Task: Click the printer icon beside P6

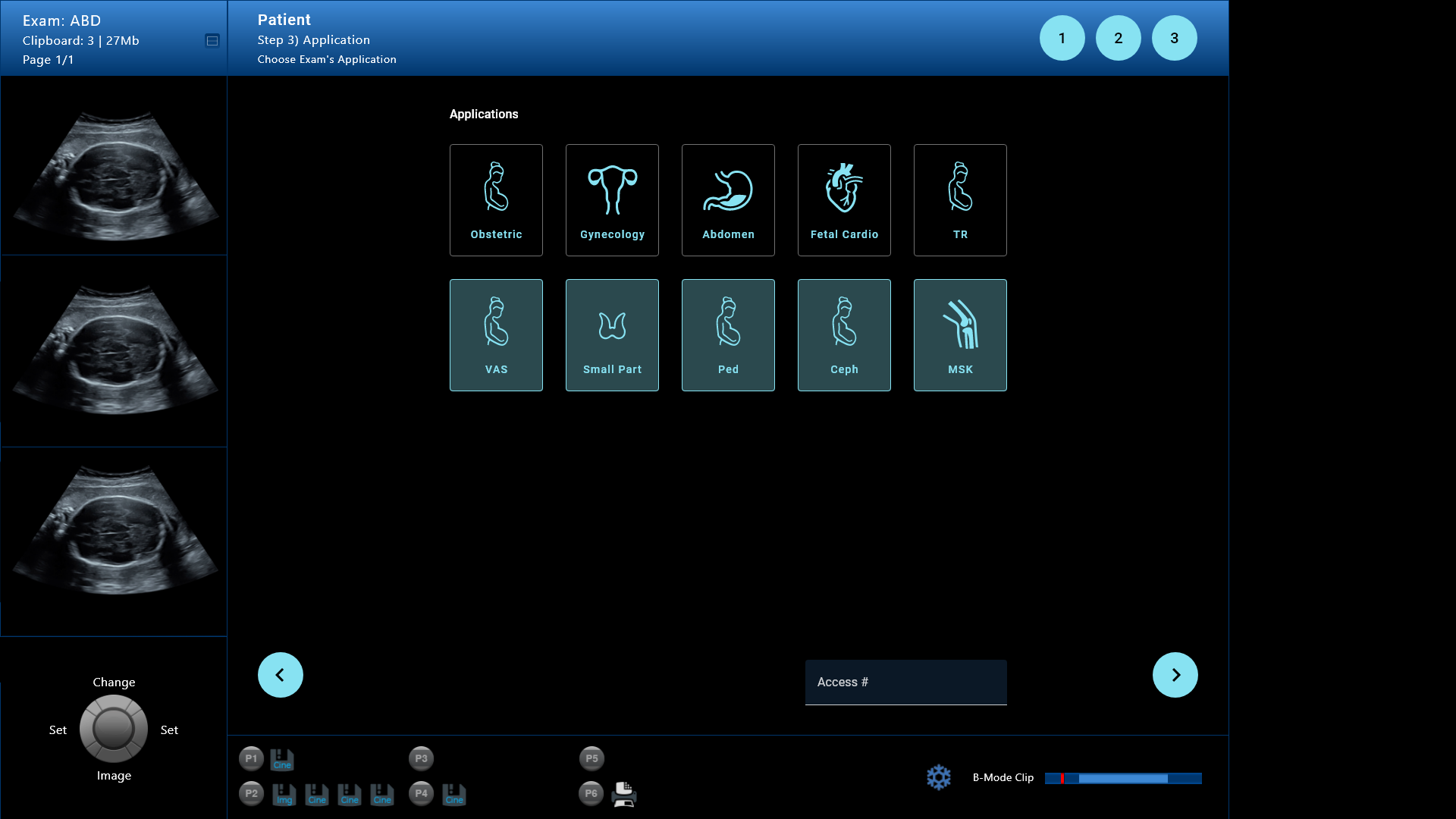Action: tap(623, 794)
